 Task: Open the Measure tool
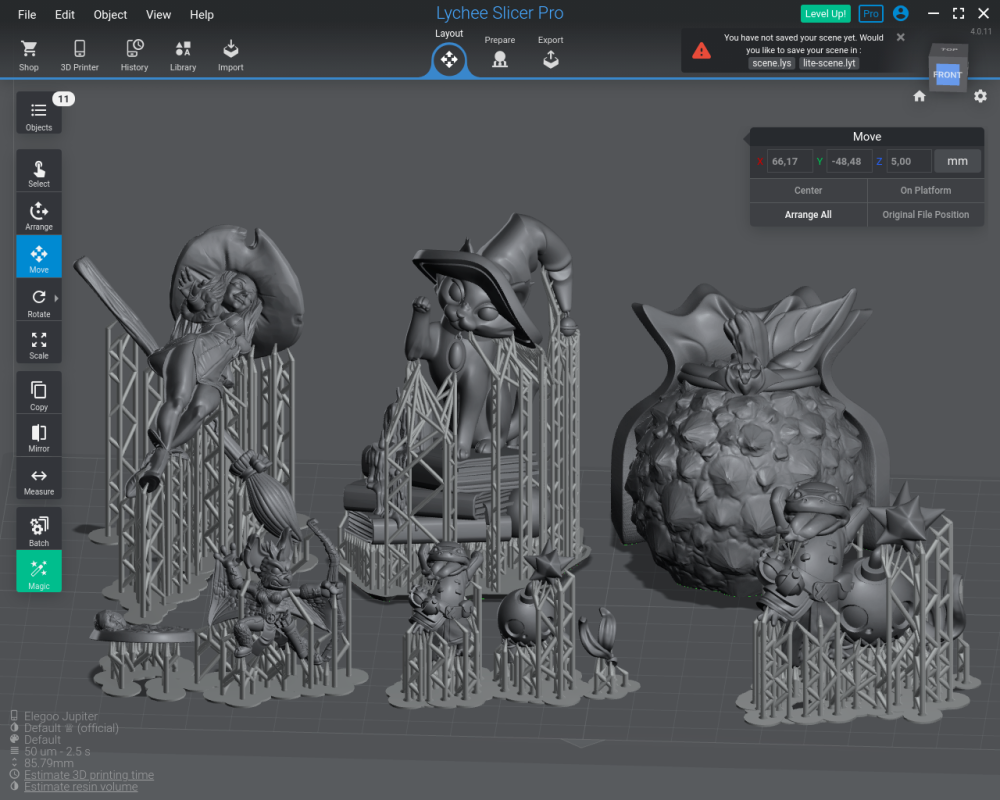coord(39,480)
